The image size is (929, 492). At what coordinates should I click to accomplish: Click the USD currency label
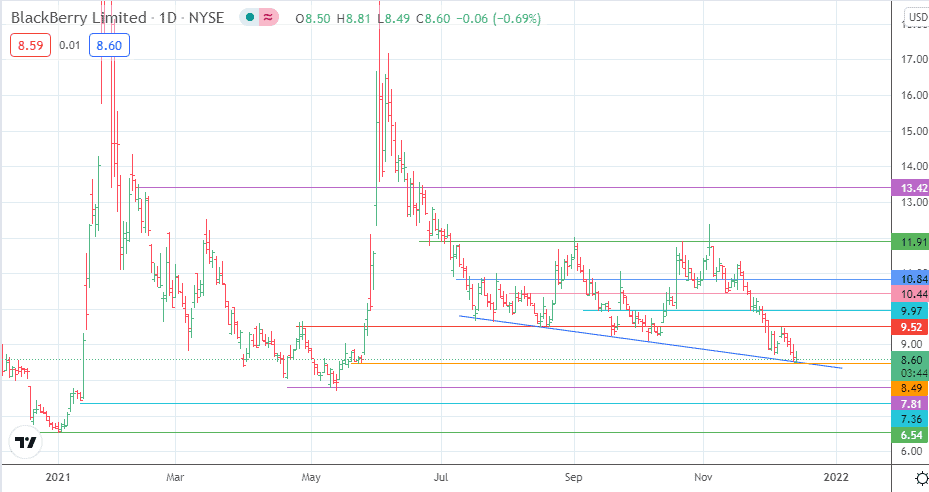pos(918,17)
